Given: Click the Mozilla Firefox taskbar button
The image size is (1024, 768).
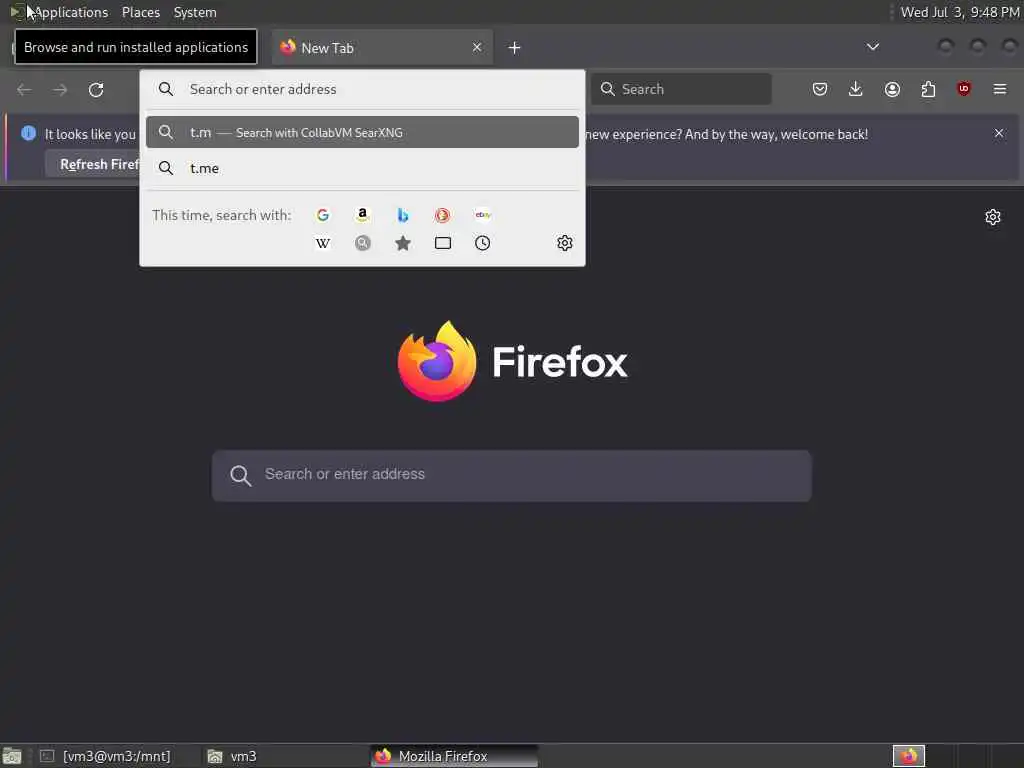Looking at the screenshot, I should pyautogui.click(x=454, y=756).
